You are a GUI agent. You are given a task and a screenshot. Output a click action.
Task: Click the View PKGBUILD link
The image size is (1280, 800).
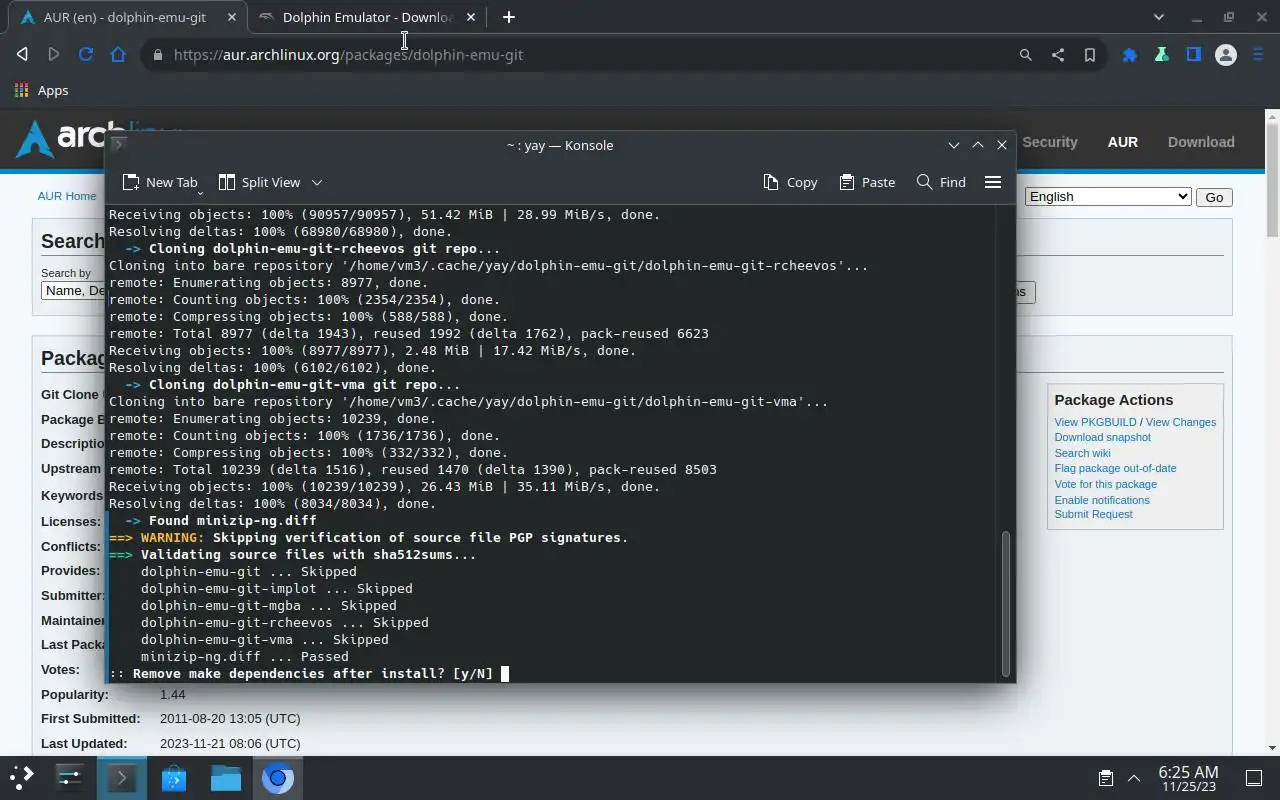[1095, 422]
